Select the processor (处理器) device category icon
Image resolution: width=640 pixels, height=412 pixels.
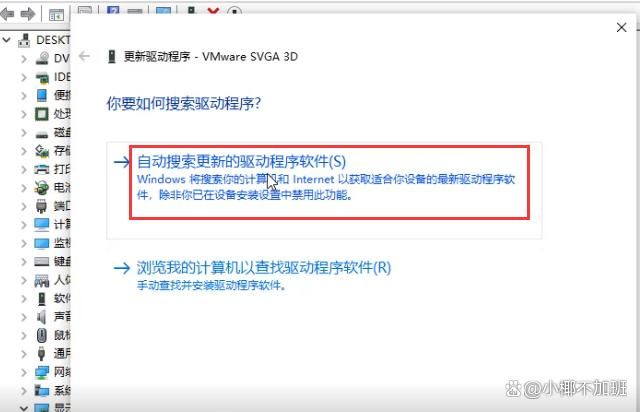pos(41,114)
